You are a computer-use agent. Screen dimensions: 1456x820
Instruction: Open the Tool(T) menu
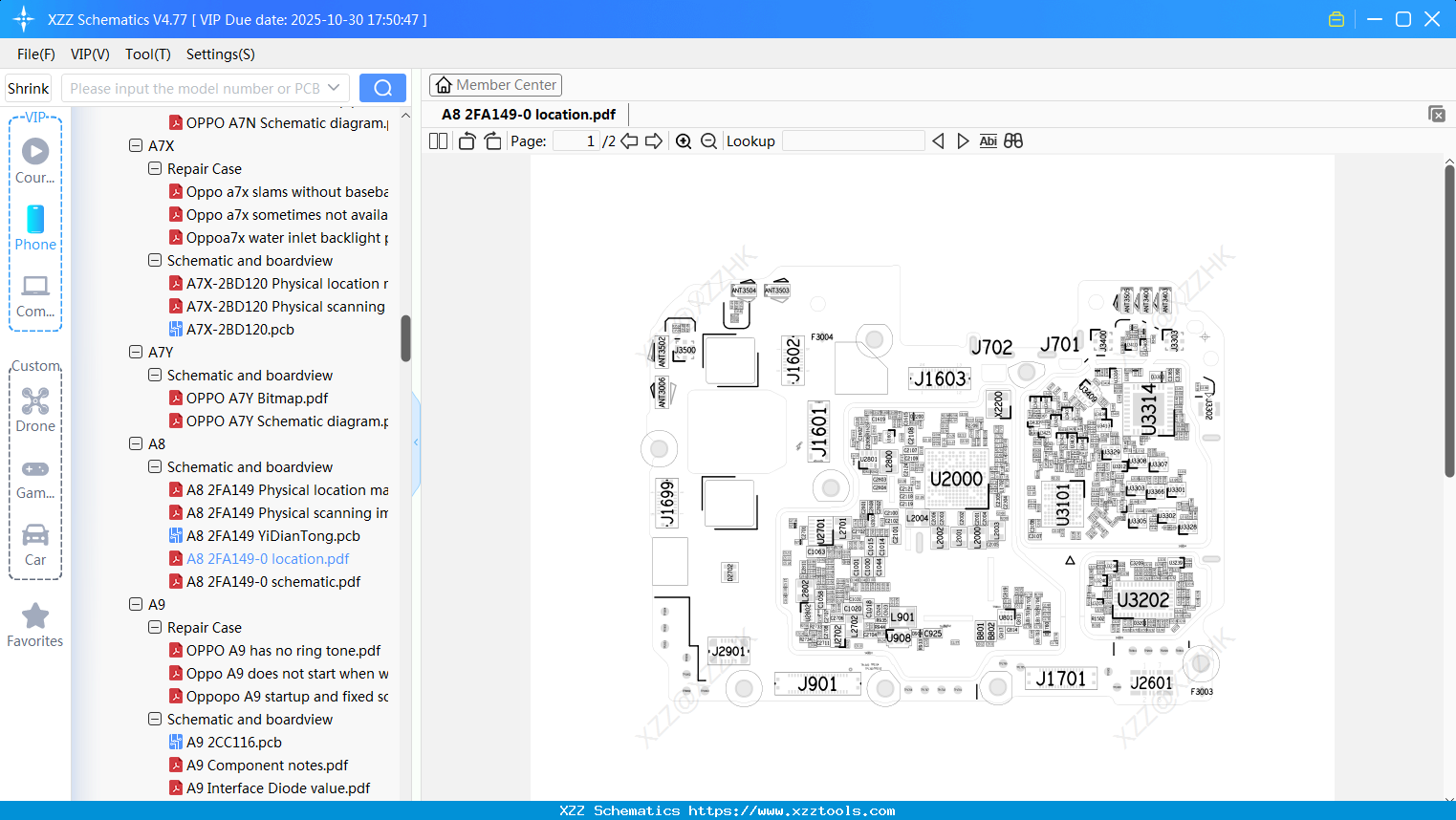tap(148, 54)
